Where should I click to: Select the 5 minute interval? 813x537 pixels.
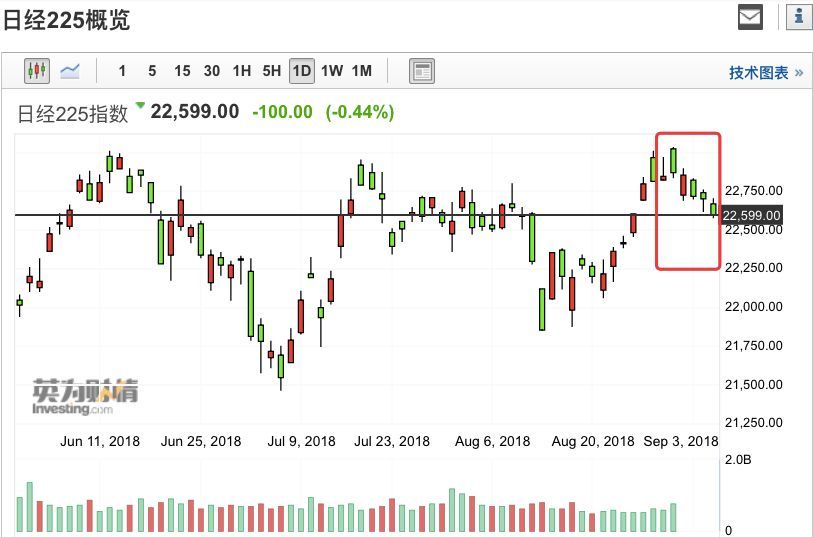point(152,71)
